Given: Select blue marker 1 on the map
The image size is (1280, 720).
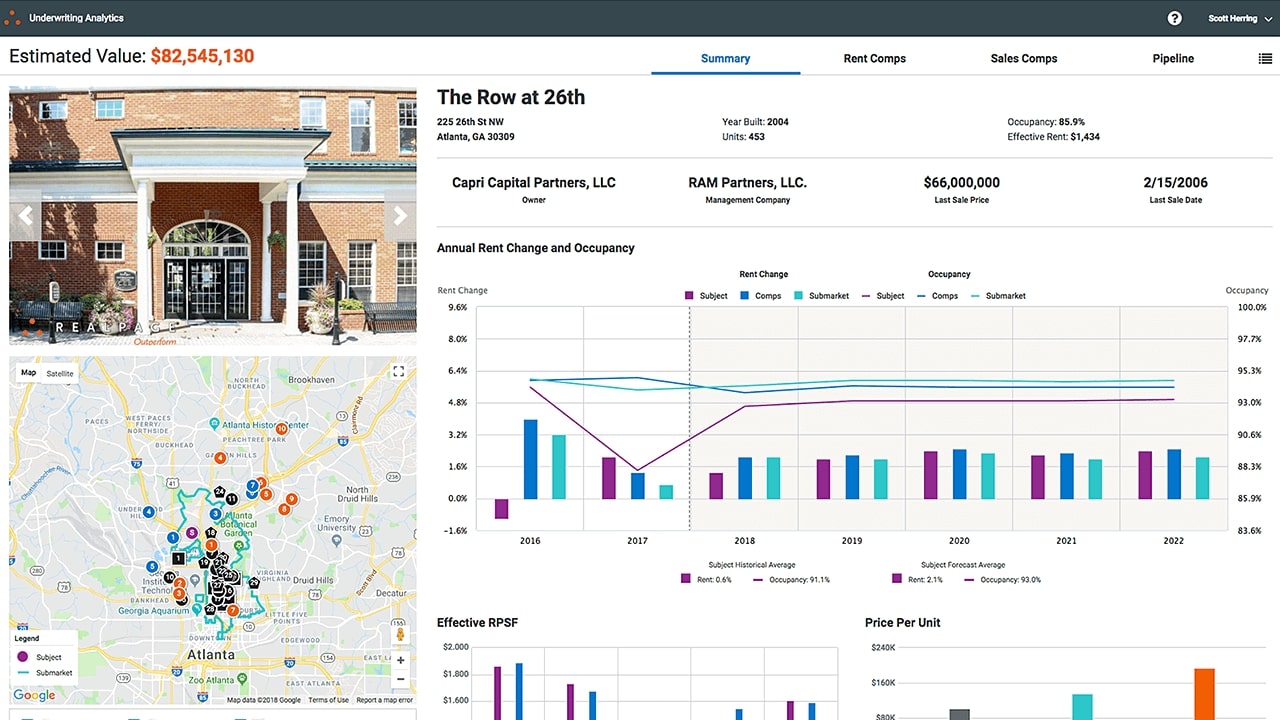Looking at the screenshot, I should pyautogui.click(x=173, y=537).
